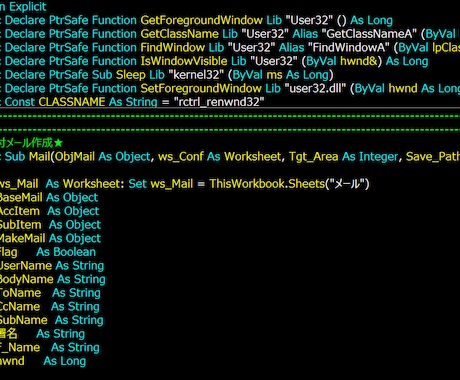460x380 pixels.
Task: Click the green メール作成★ comment
Action: click(x=31, y=143)
